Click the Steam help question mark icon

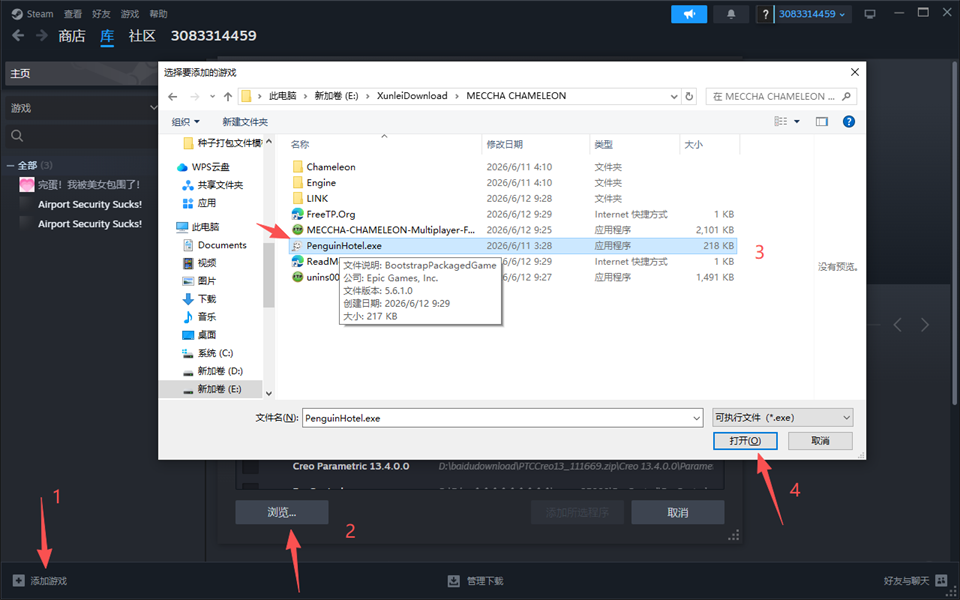pos(765,14)
